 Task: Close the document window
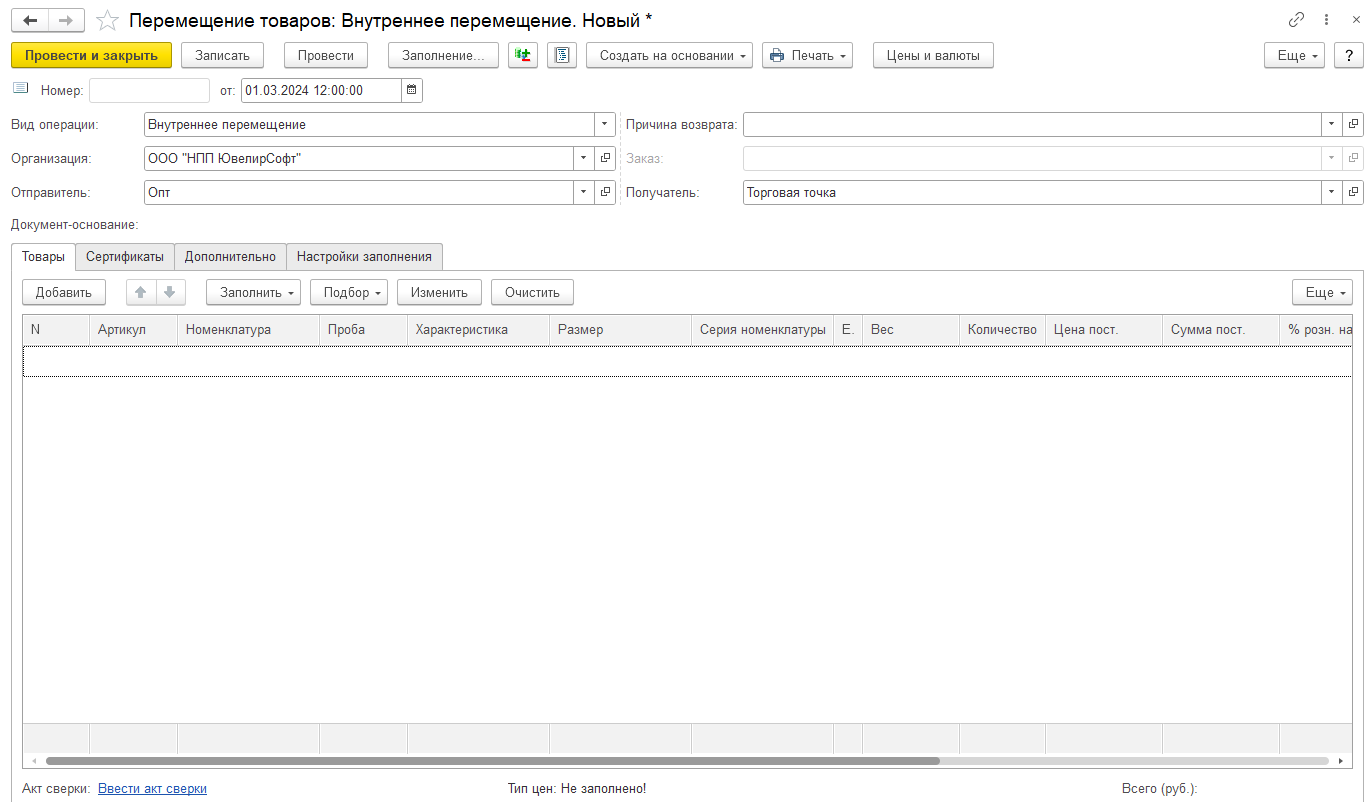click(x=1356, y=20)
